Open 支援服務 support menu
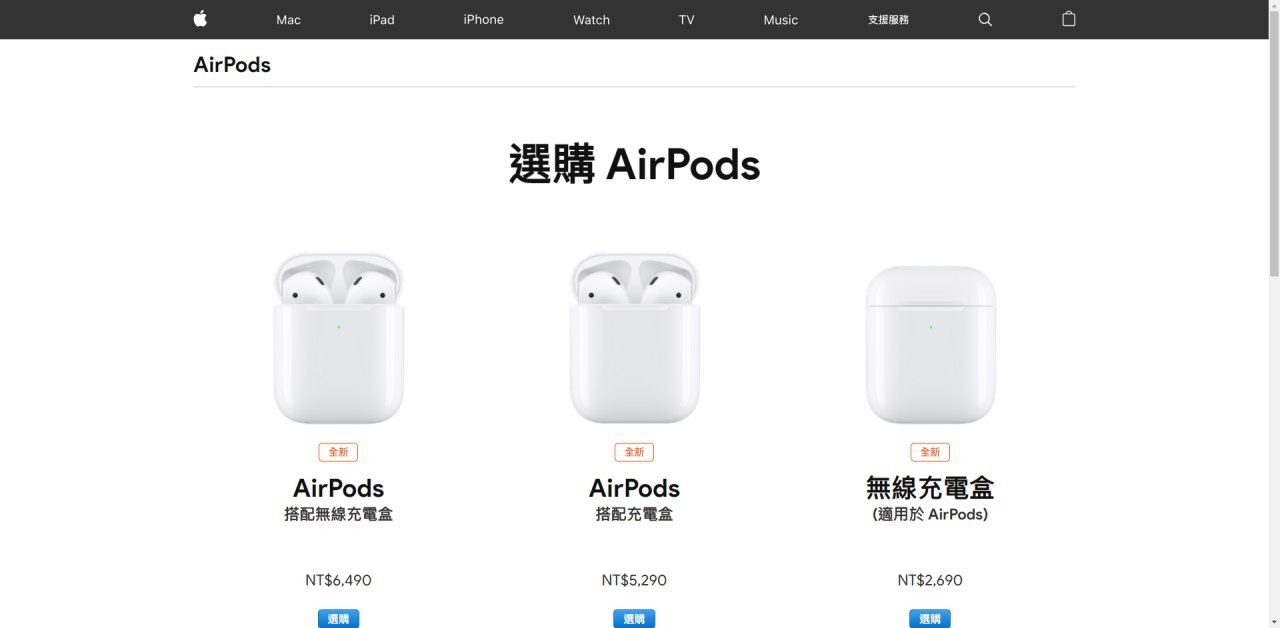Viewport: 1280px width, 628px height. click(888, 20)
